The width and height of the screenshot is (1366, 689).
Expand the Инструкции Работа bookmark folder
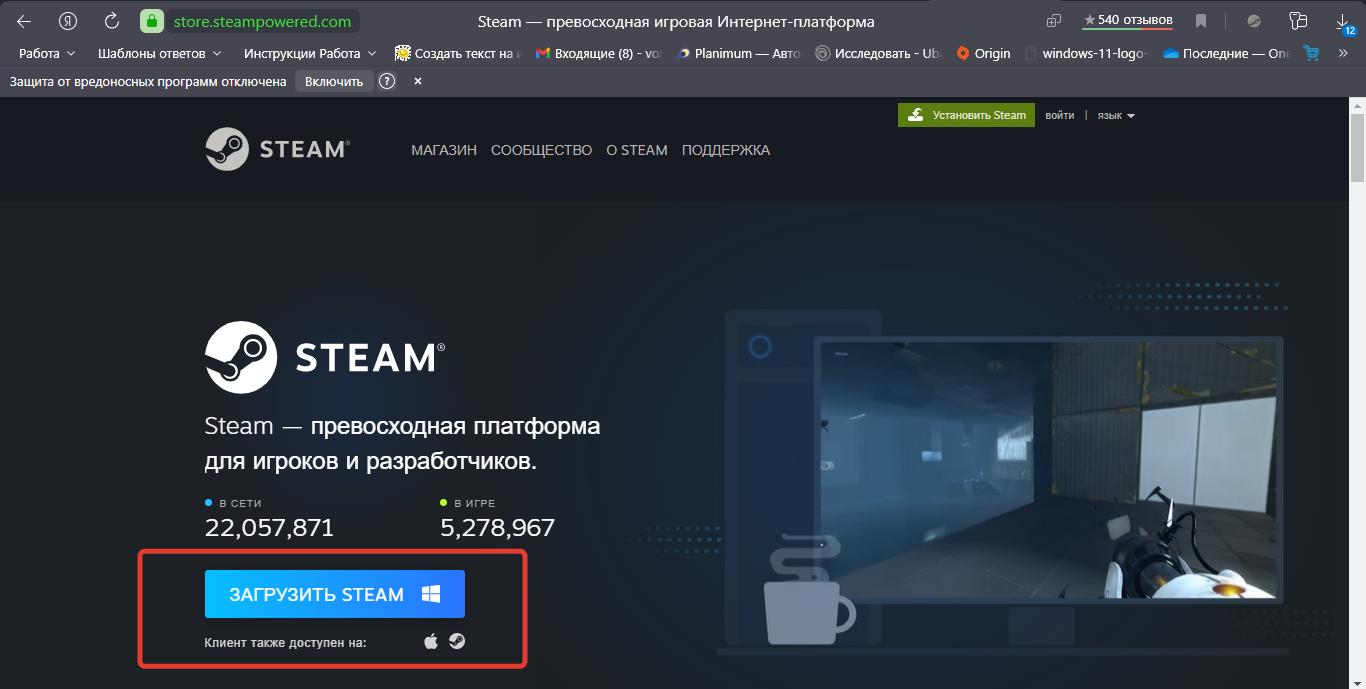tap(309, 53)
